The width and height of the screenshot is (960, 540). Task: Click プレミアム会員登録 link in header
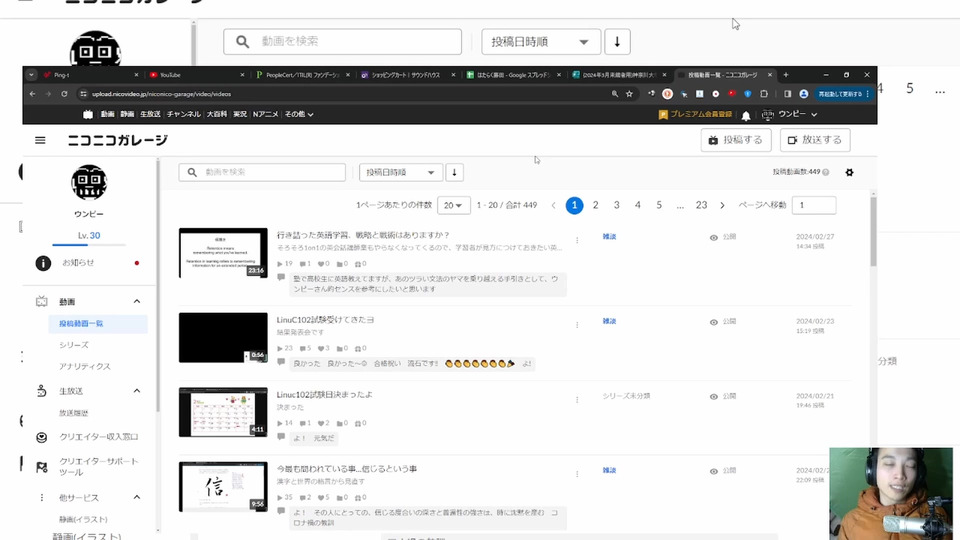(696, 114)
